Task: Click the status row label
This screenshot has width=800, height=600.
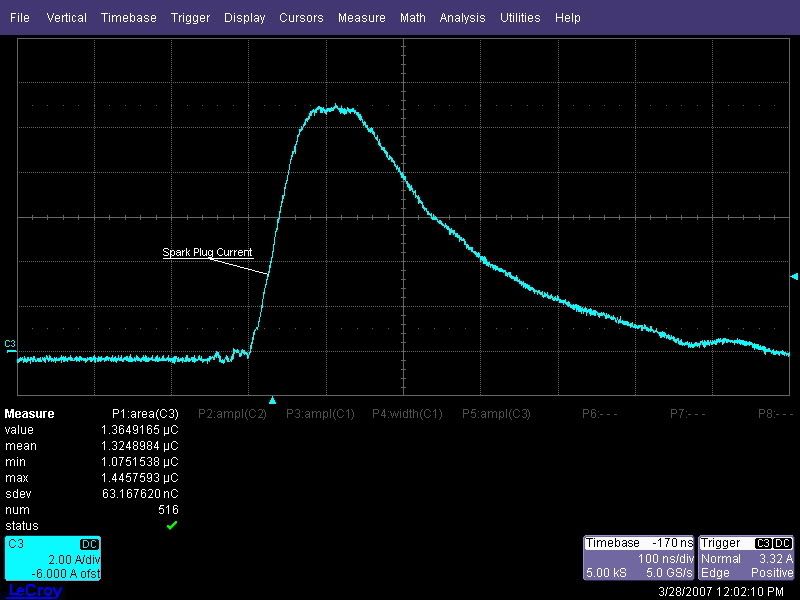Action: coord(22,526)
